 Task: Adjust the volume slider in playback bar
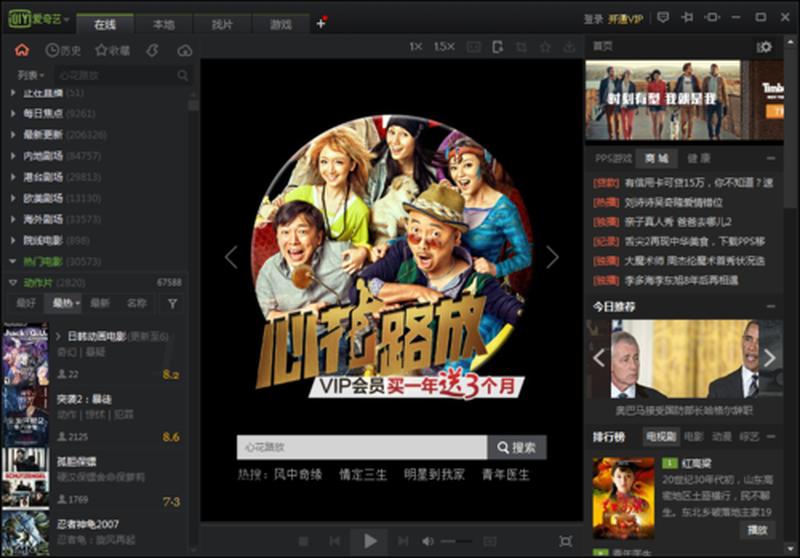click(456, 541)
